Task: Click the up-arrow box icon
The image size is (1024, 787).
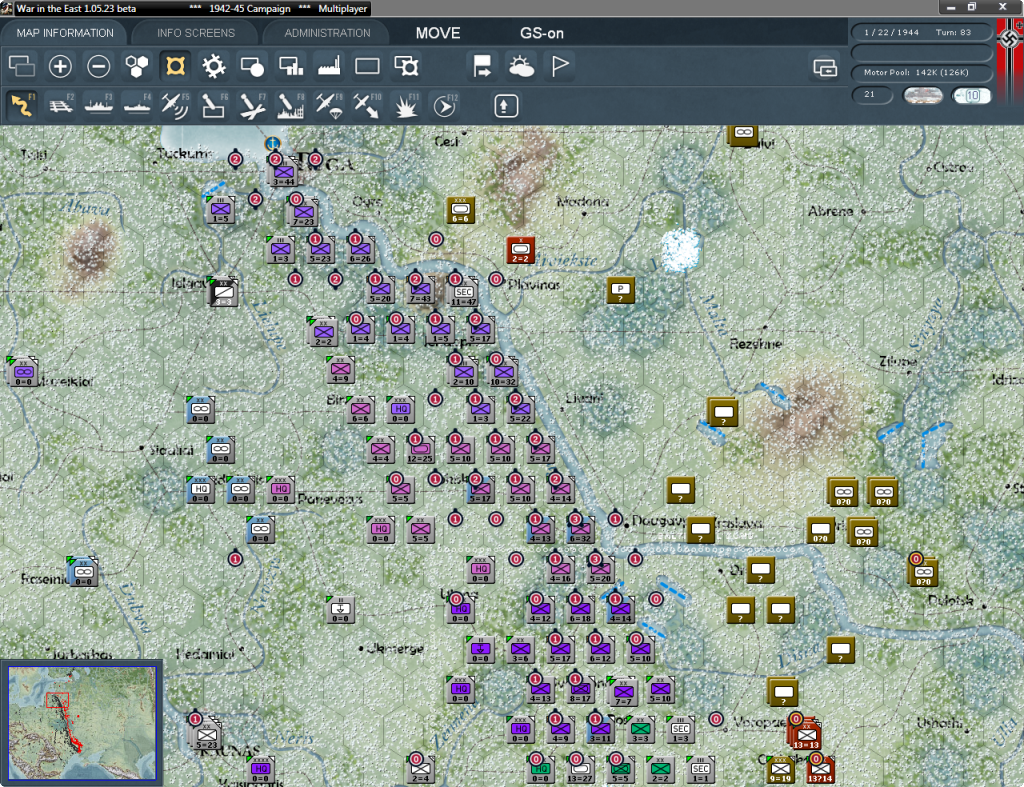Action: click(505, 106)
